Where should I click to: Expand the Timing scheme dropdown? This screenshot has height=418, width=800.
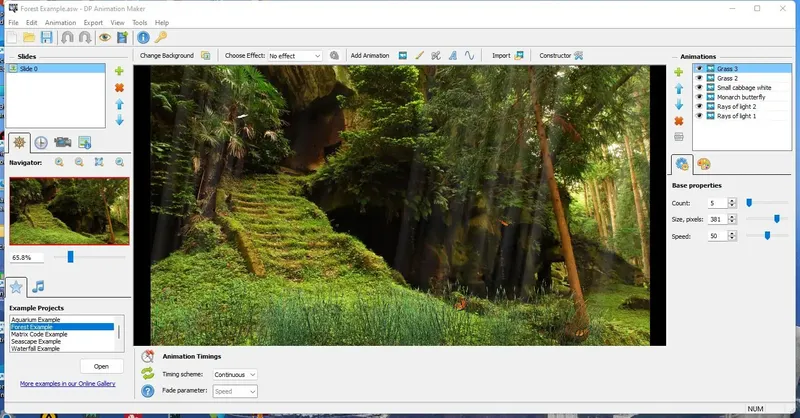[235, 374]
